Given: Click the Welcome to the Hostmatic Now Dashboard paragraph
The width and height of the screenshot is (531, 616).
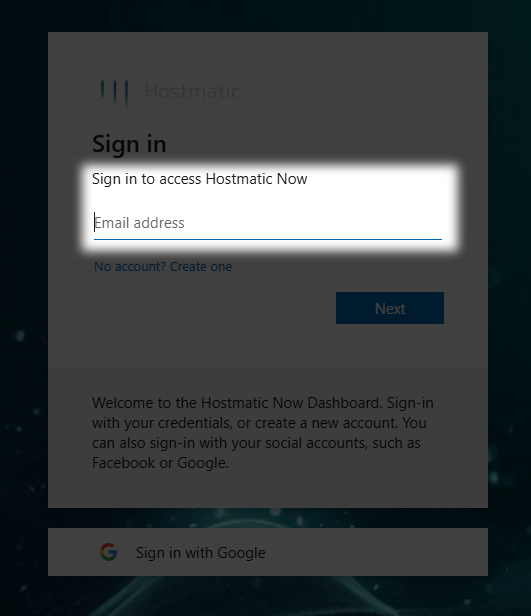Looking at the screenshot, I should click(x=263, y=433).
